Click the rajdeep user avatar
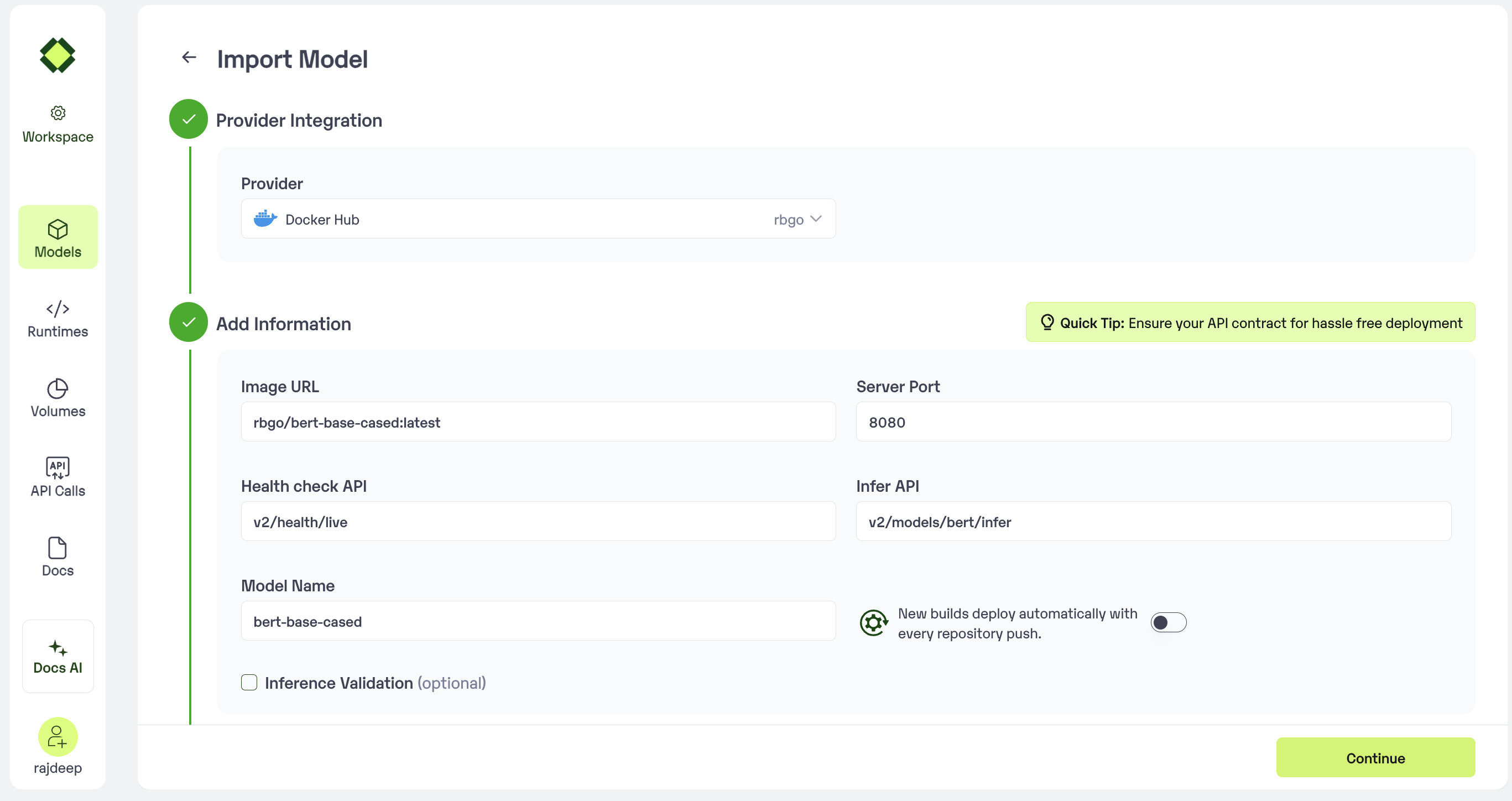 58,736
